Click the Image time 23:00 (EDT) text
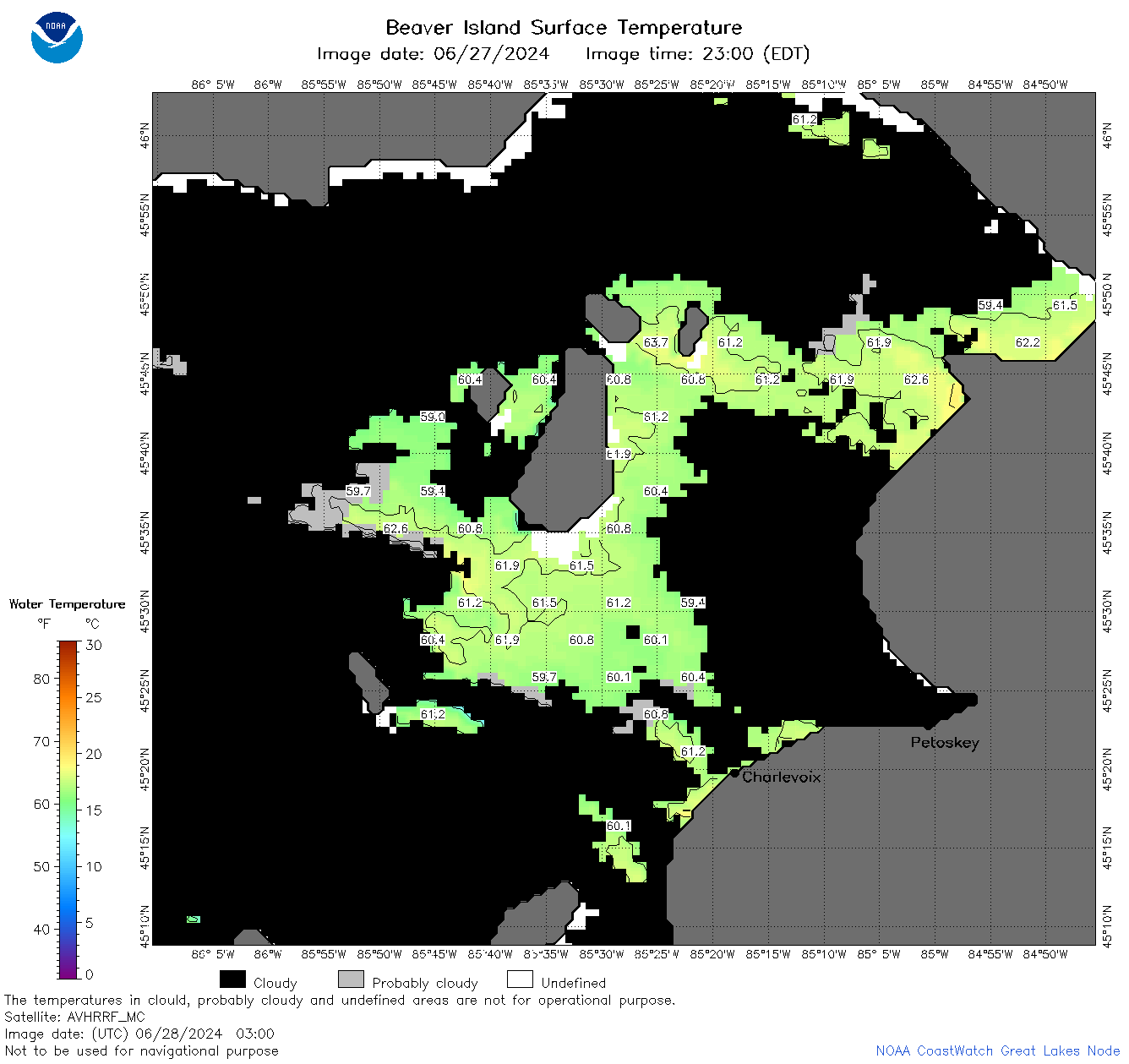Screen dimensions: 1129x1064 (x=697, y=54)
